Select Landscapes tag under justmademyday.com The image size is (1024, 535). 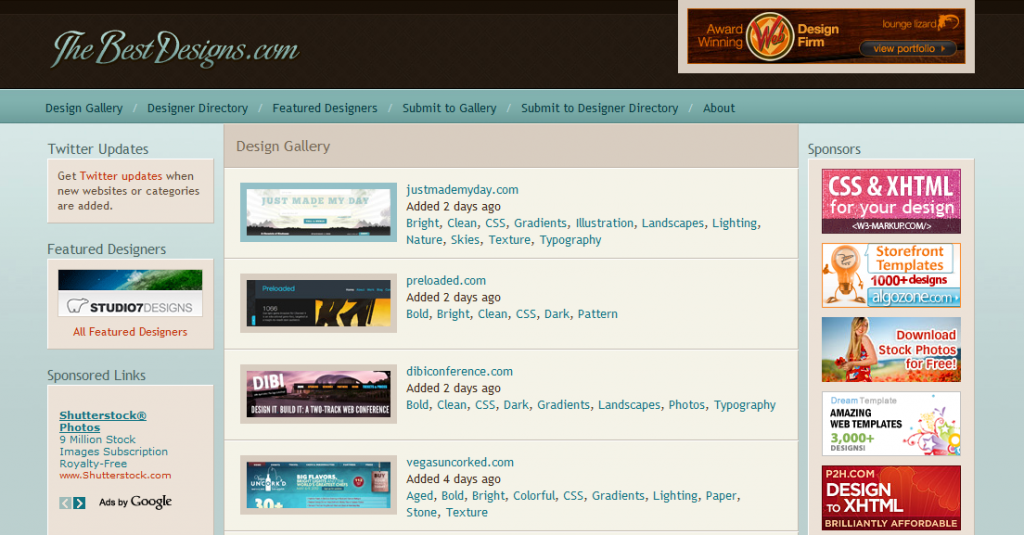coord(673,223)
